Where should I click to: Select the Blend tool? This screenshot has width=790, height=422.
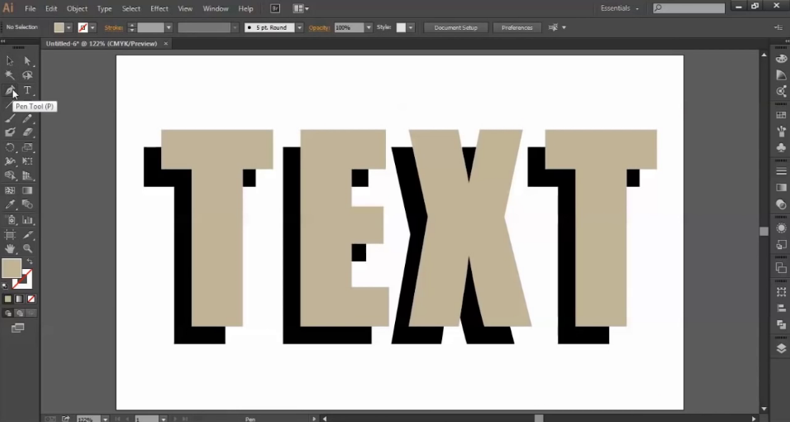pos(27,204)
